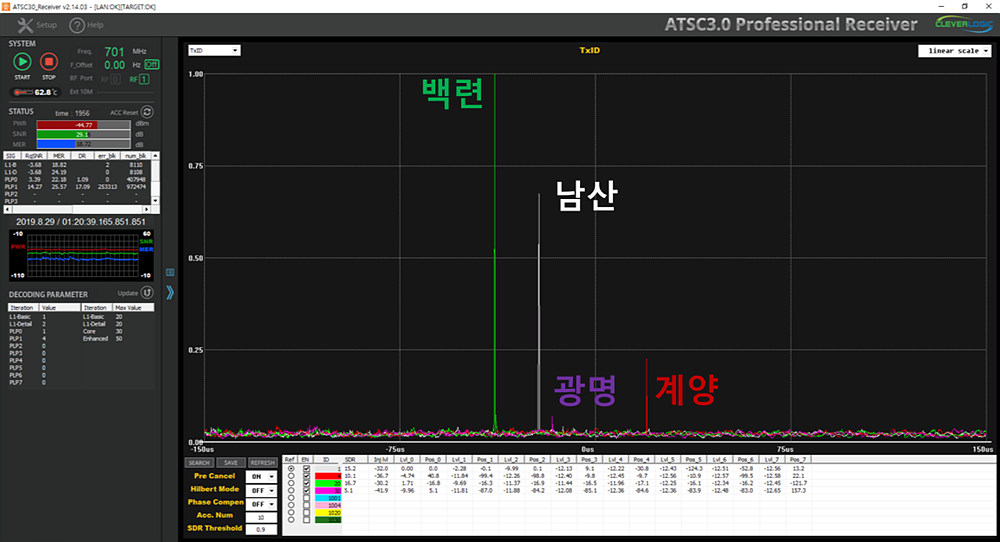The height and width of the screenshot is (542, 1000).
Task: Click the yellow color swatch ID 1020
Action: pos(328,513)
